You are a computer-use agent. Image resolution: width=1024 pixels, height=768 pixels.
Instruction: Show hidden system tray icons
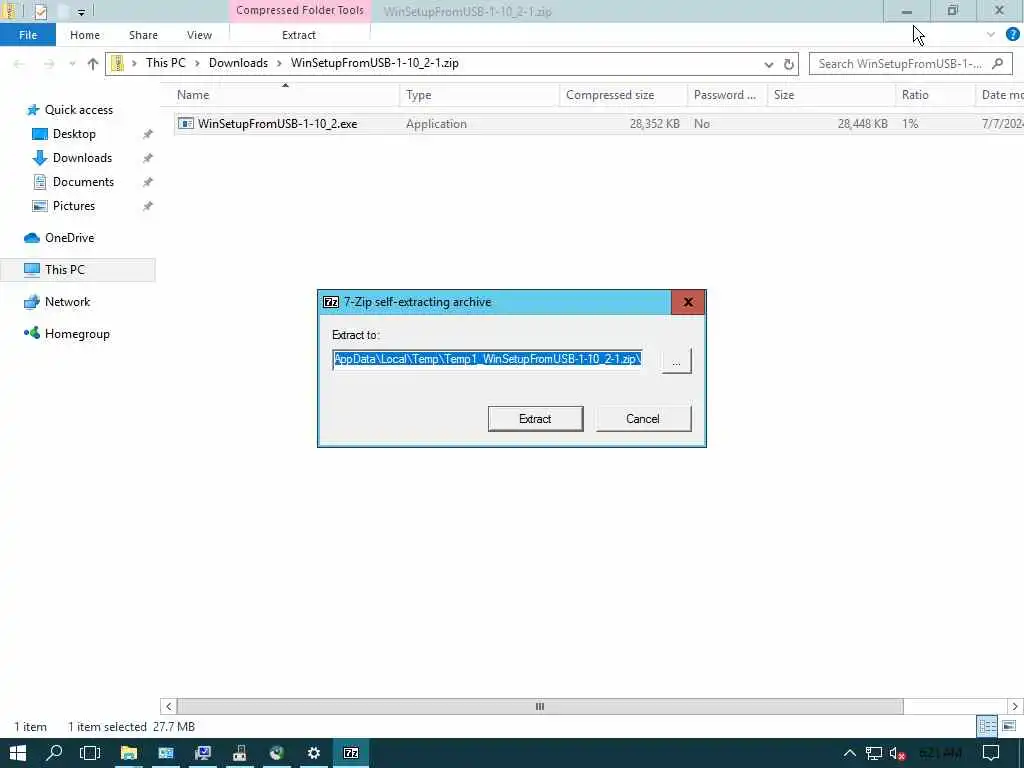[x=850, y=754]
